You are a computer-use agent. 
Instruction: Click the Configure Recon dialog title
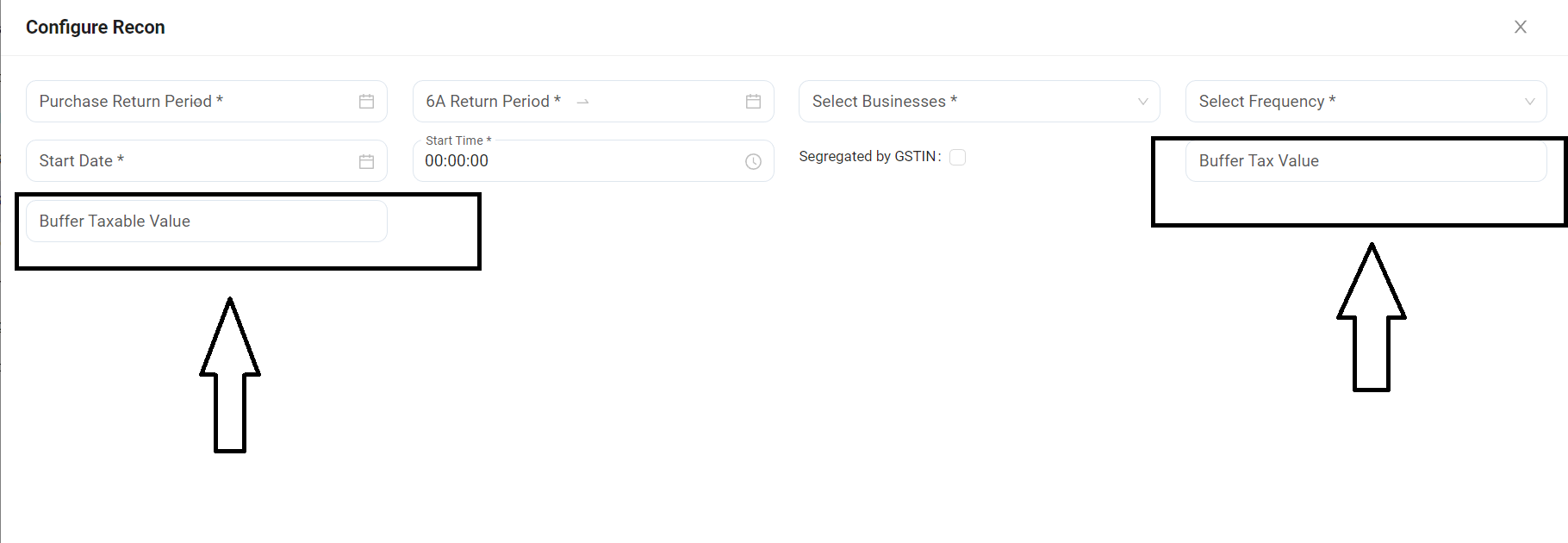pos(96,28)
